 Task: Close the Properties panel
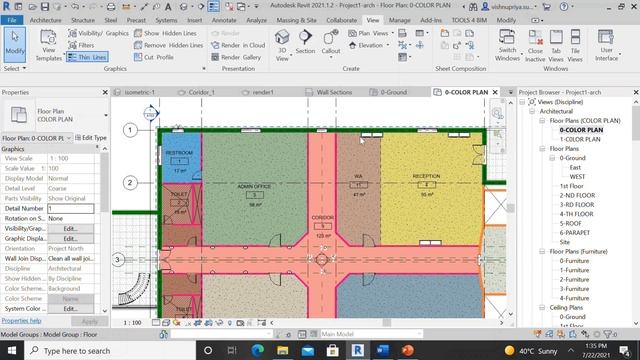pos(105,92)
